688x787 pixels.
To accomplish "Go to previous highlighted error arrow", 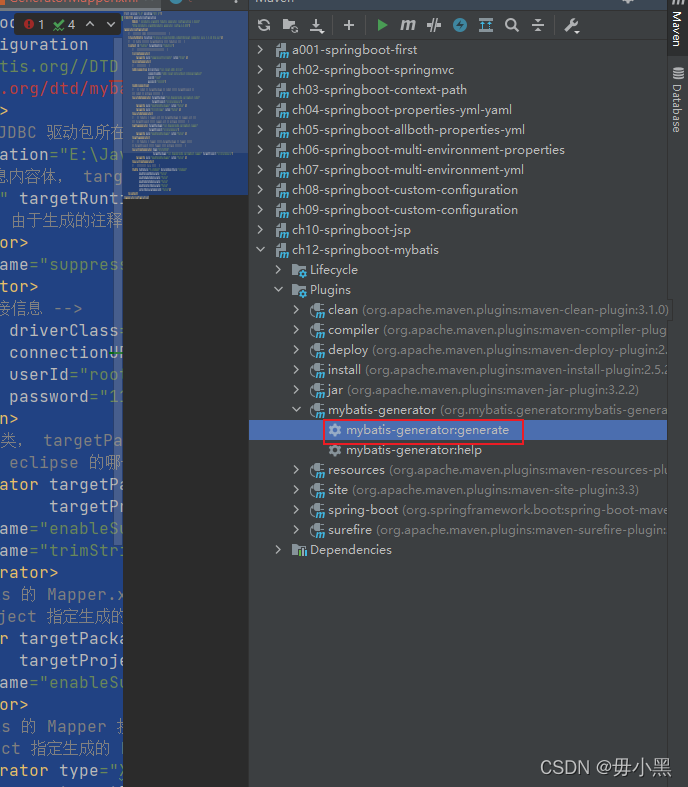I will point(90,24).
